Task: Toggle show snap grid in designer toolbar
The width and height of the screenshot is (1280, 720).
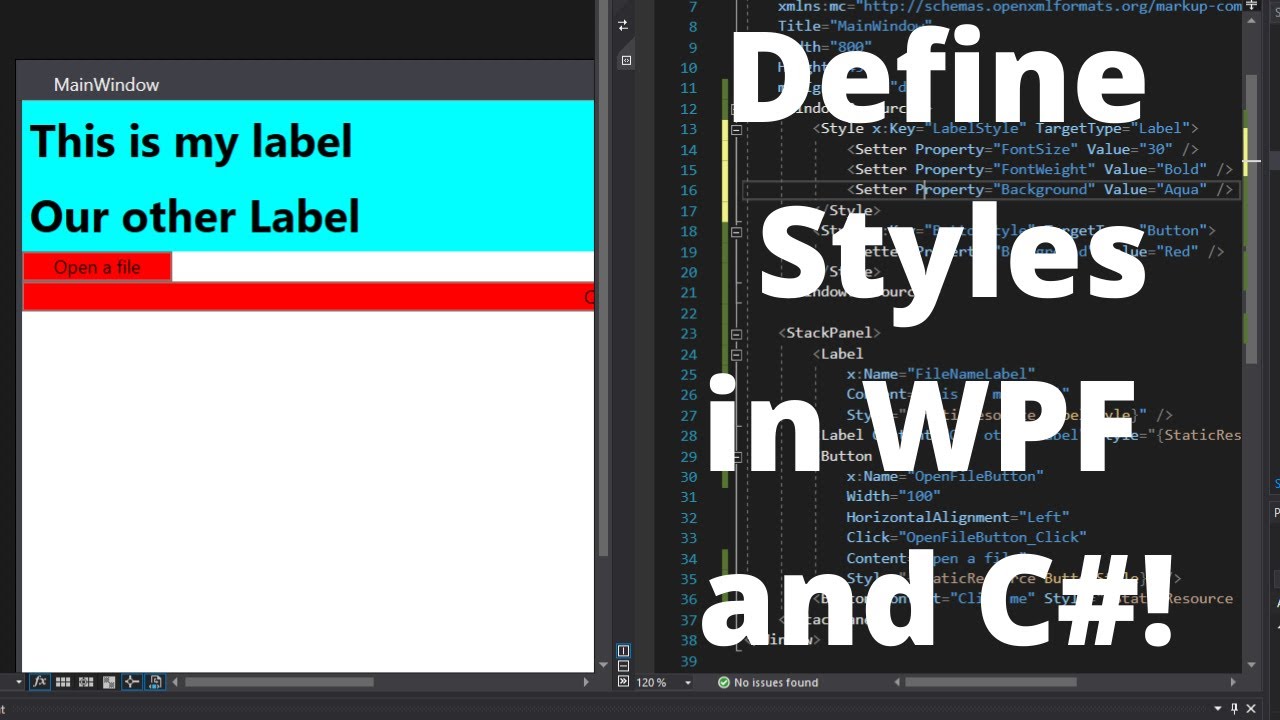Action: (63, 682)
